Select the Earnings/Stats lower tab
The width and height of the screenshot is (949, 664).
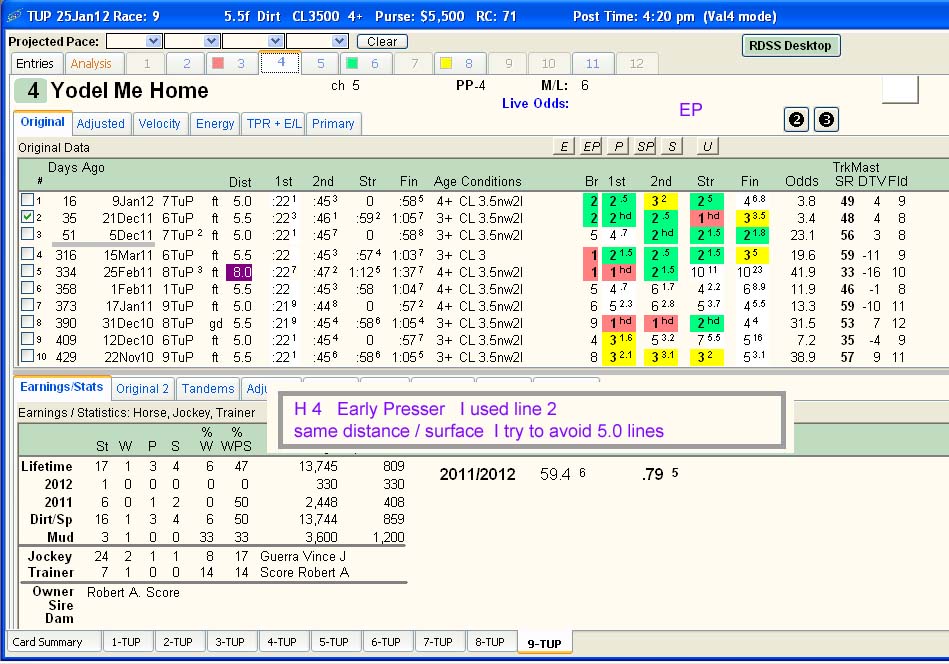(x=62, y=387)
